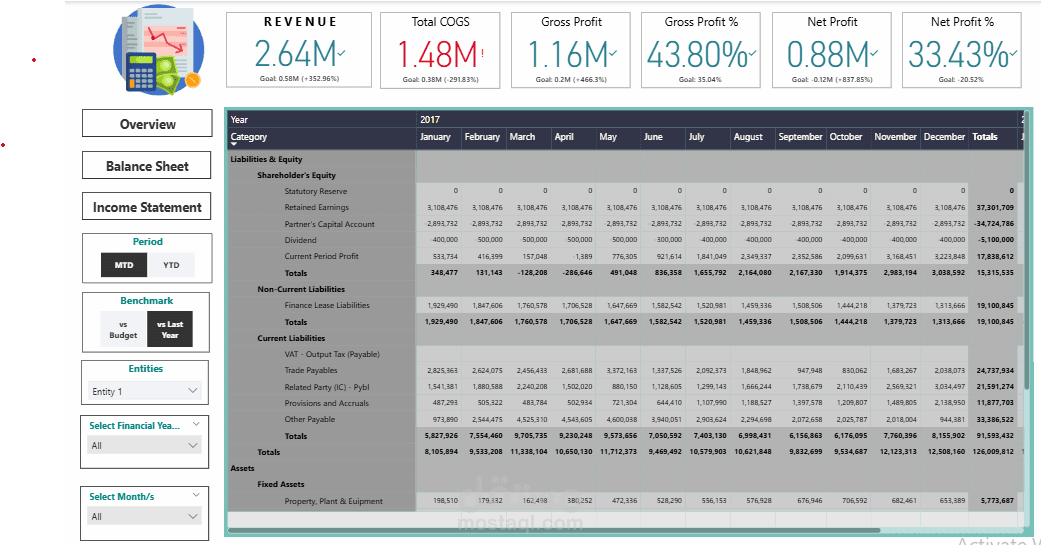Open the Entities dropdown showing Entity 1
The image size is (1041, 545).
[145, 391]
